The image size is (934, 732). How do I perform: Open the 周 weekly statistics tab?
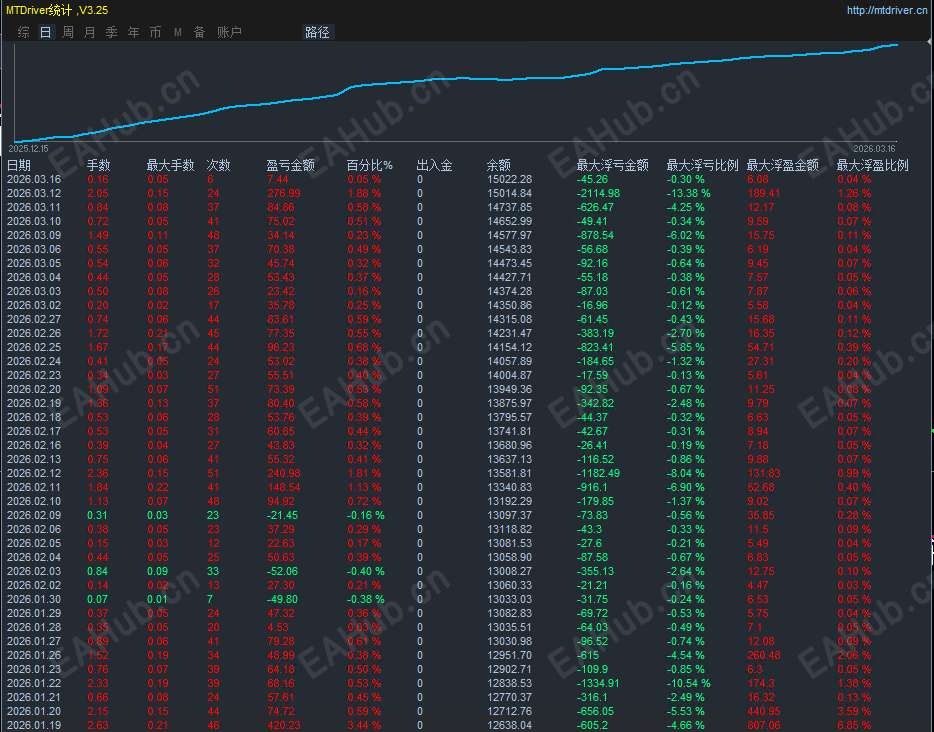tap(68, 32)
